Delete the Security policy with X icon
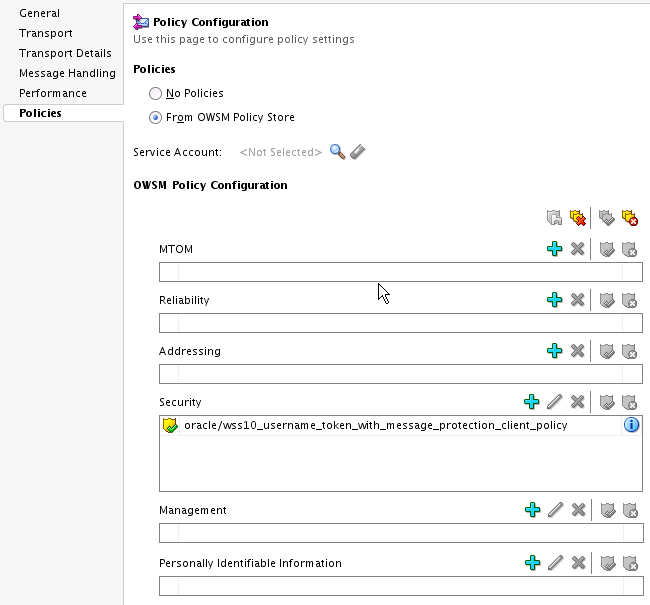The height and width of the screenshot is (605, 650). click(577, 402)
